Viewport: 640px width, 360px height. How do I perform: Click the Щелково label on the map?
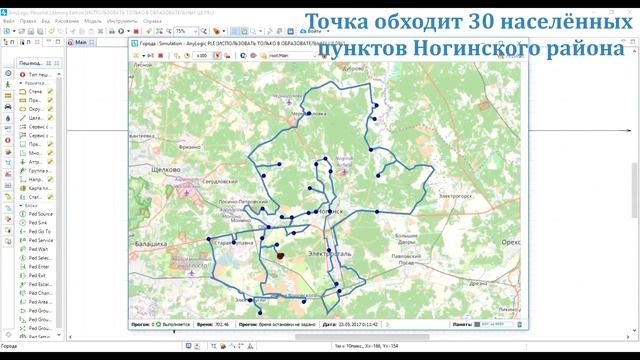coord(166,169)
